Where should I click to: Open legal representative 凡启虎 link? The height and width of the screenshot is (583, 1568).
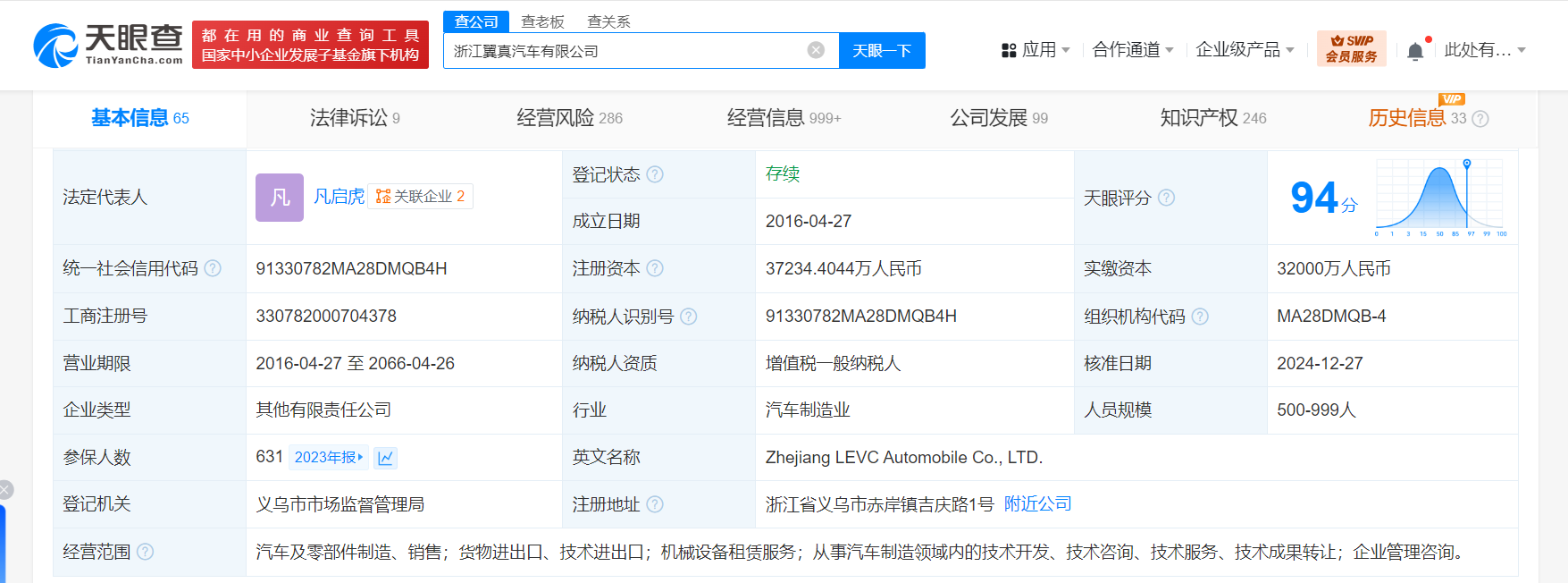click(339, 197)
